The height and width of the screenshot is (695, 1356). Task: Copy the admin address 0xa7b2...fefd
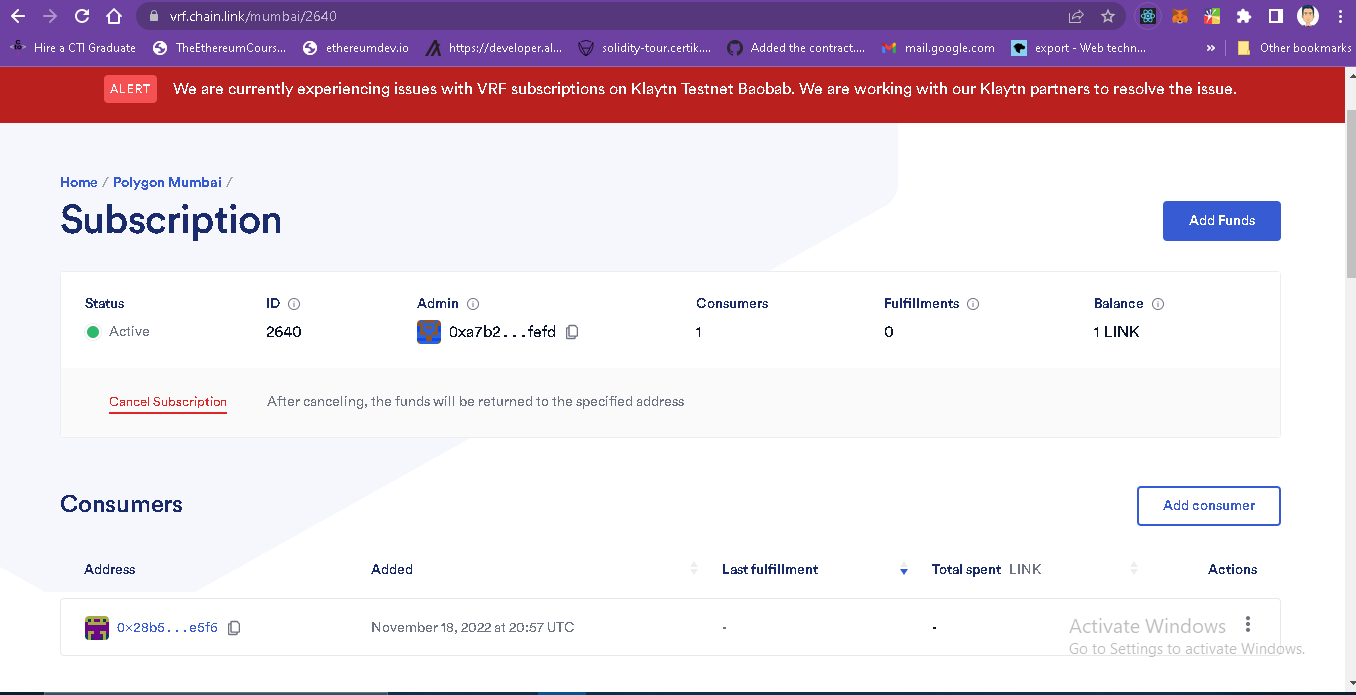pyautogui.click(x=572, y=332)
